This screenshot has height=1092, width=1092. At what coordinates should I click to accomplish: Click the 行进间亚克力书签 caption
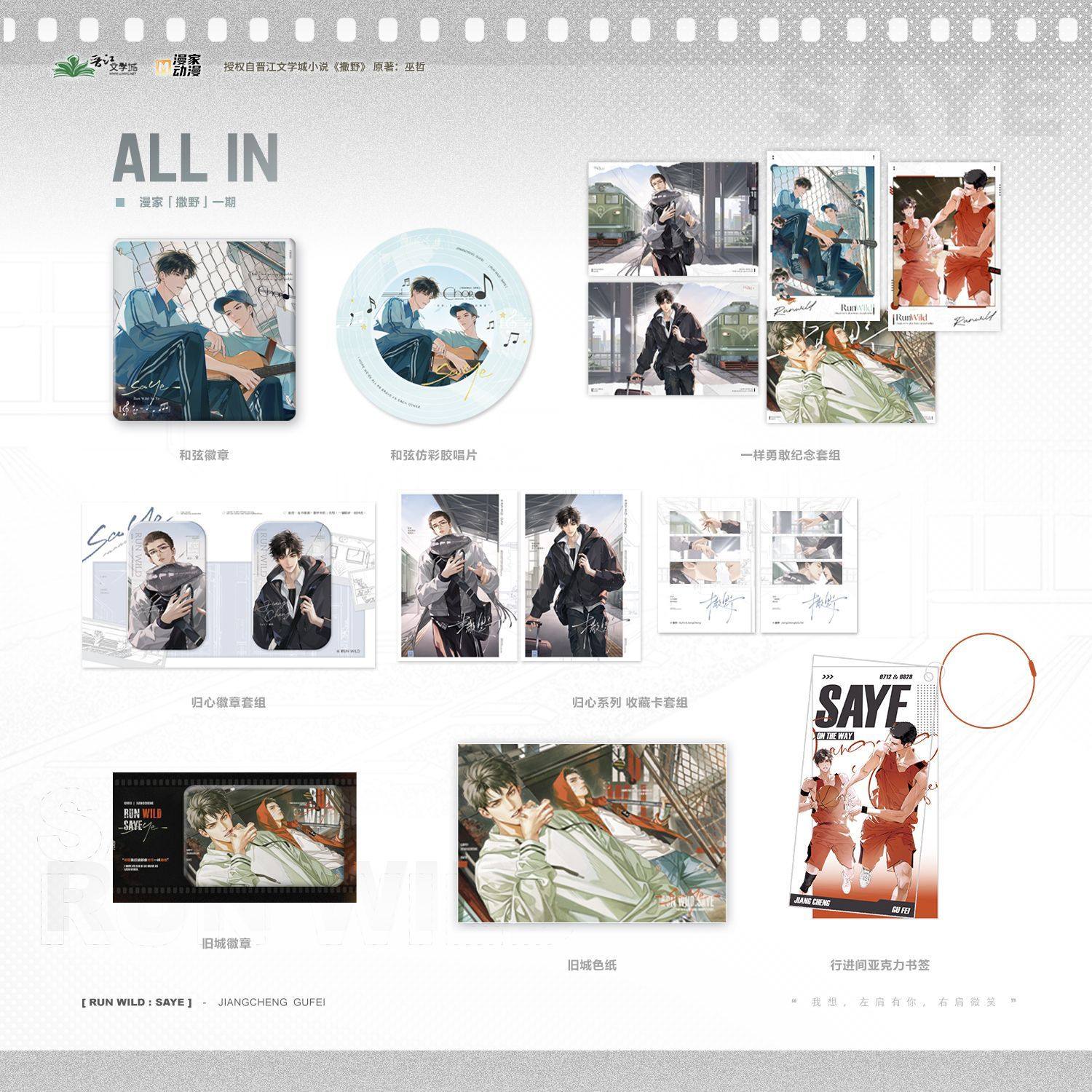[x=880, y=965]
